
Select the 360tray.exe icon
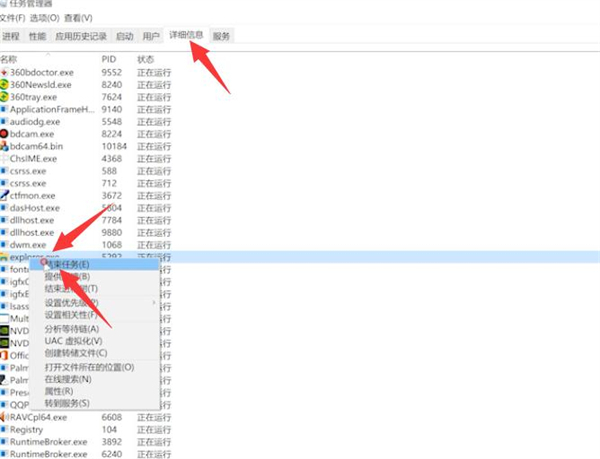tap(4, 97)
